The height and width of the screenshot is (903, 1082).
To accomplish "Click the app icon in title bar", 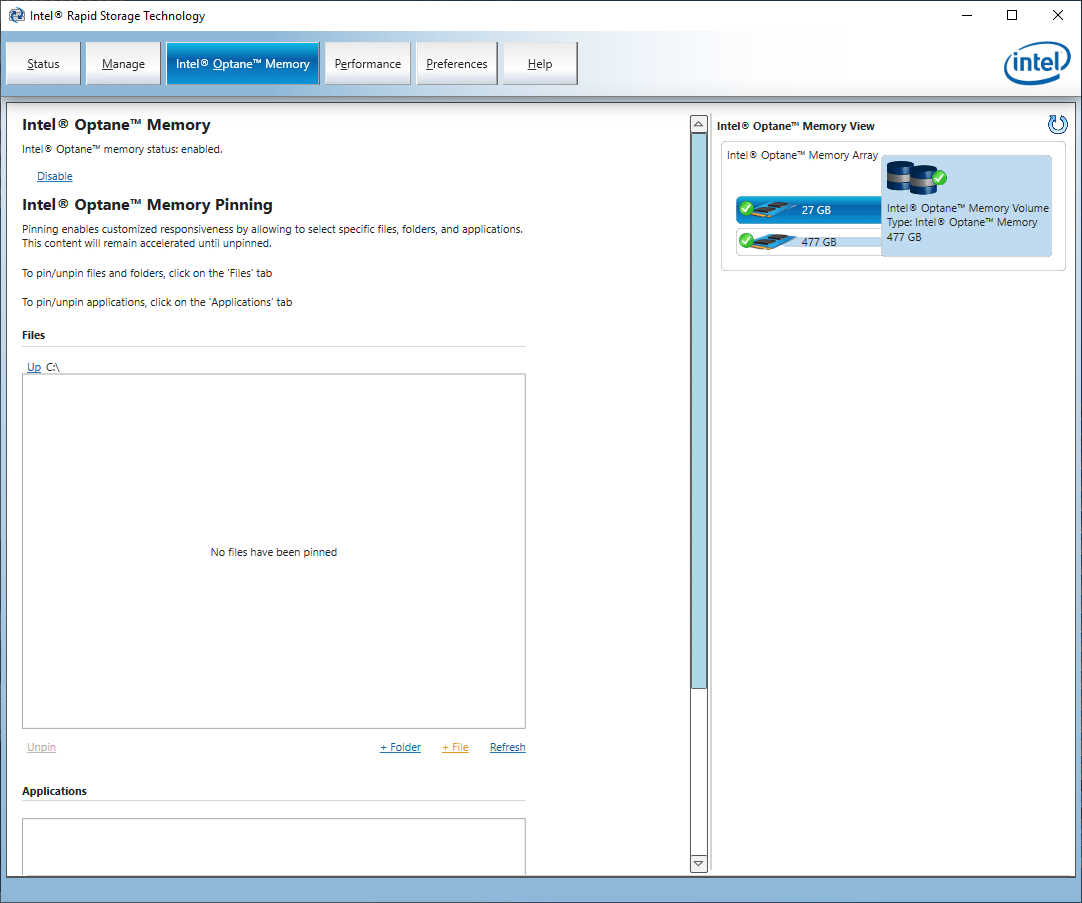I will point(17,15).
